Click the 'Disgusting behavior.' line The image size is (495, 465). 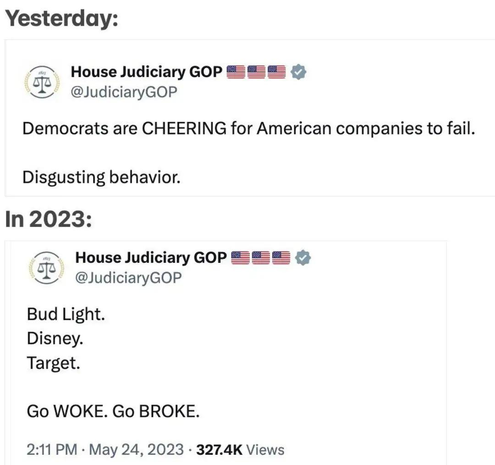click(101, 177)
